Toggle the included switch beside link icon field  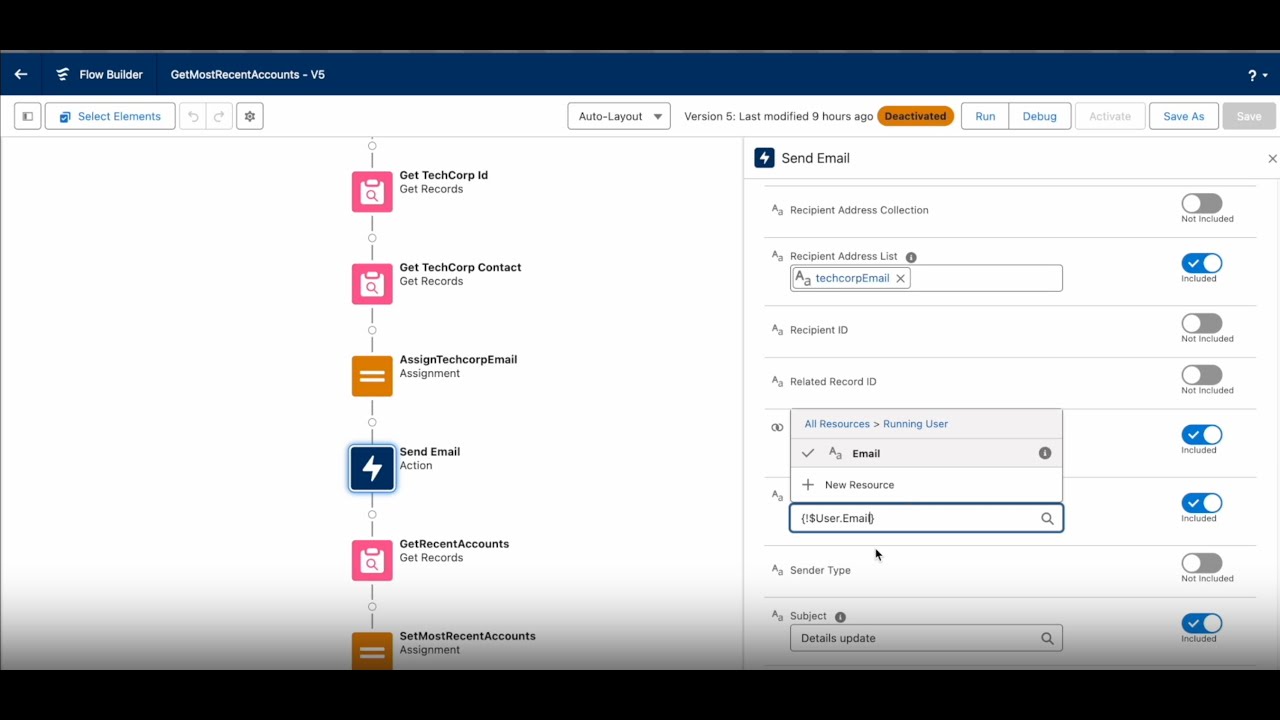[1201, 435]
